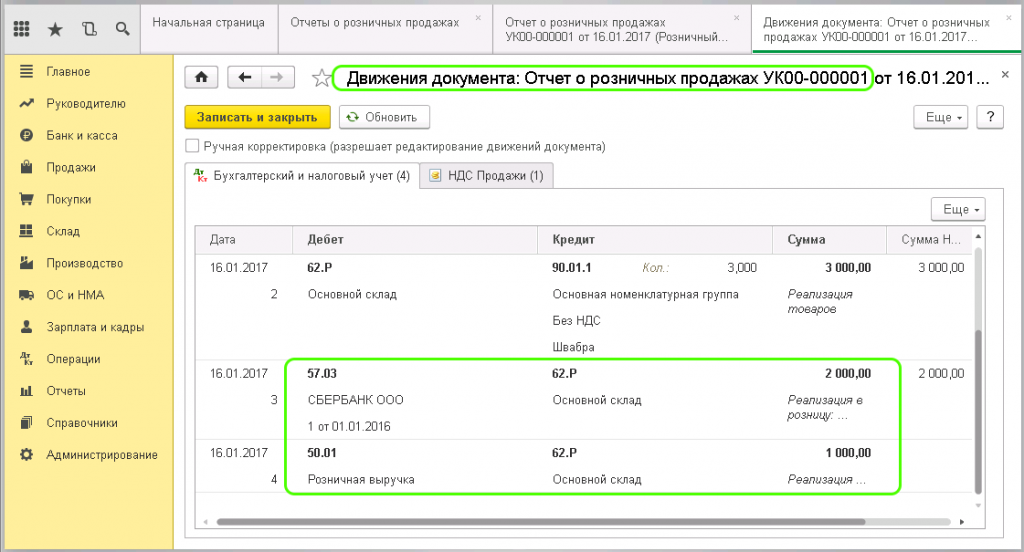Image resolution: width=1024 pixels, height=552 pixels.
Task: Close the Начальная страница neighbor tab Отчеты
Action: 477,17
